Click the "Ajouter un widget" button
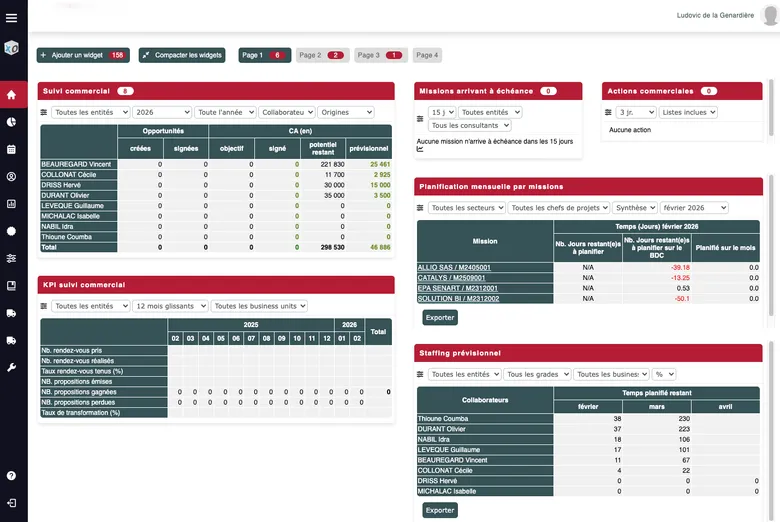This screenshot has width=780, height=522. coord(83,55)
